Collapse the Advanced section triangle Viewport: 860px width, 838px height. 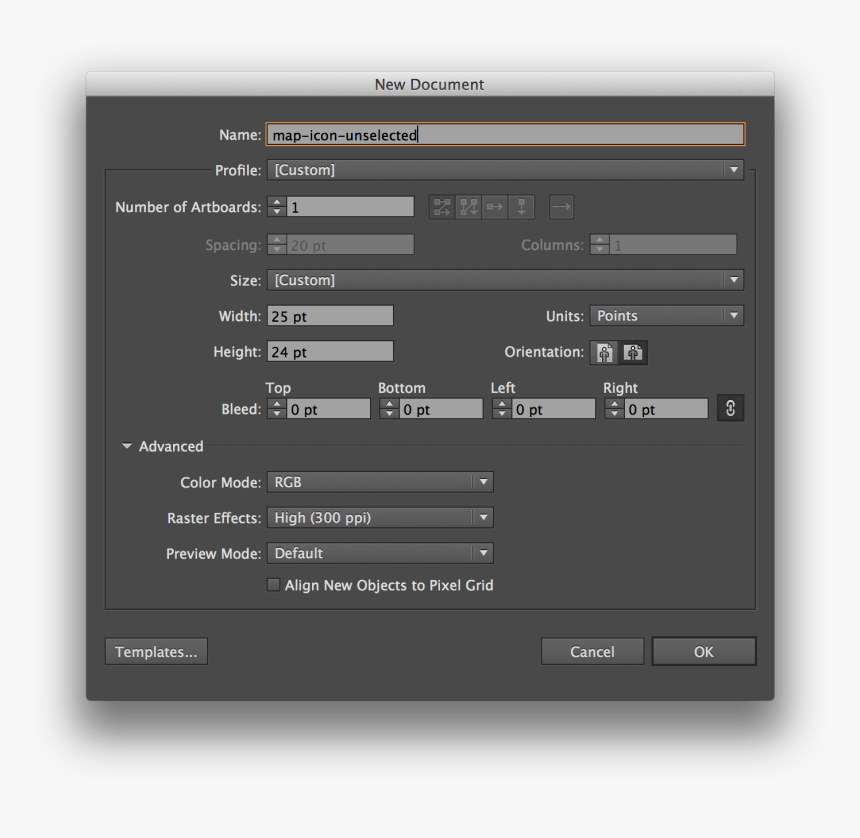[127, 447]
